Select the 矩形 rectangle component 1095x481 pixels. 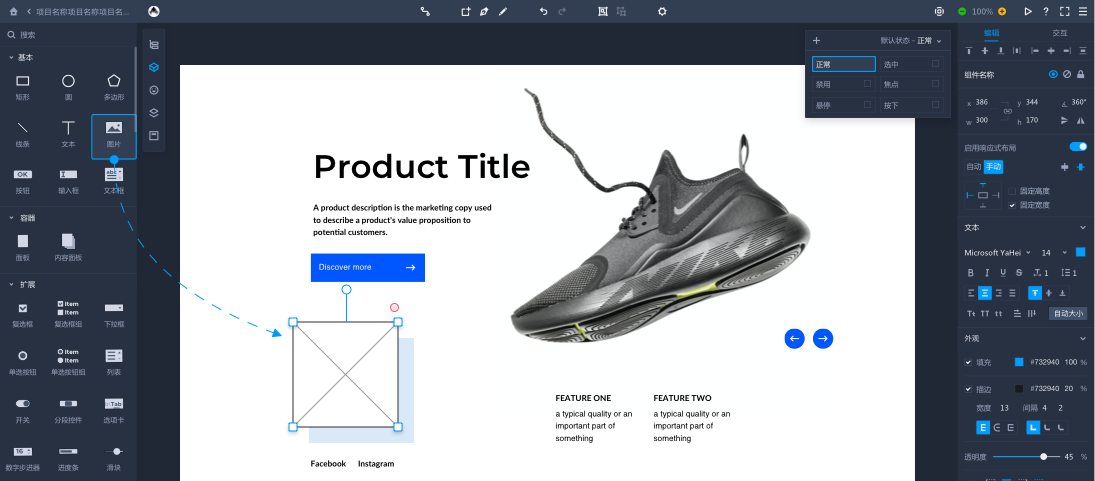tap(22, 87)
